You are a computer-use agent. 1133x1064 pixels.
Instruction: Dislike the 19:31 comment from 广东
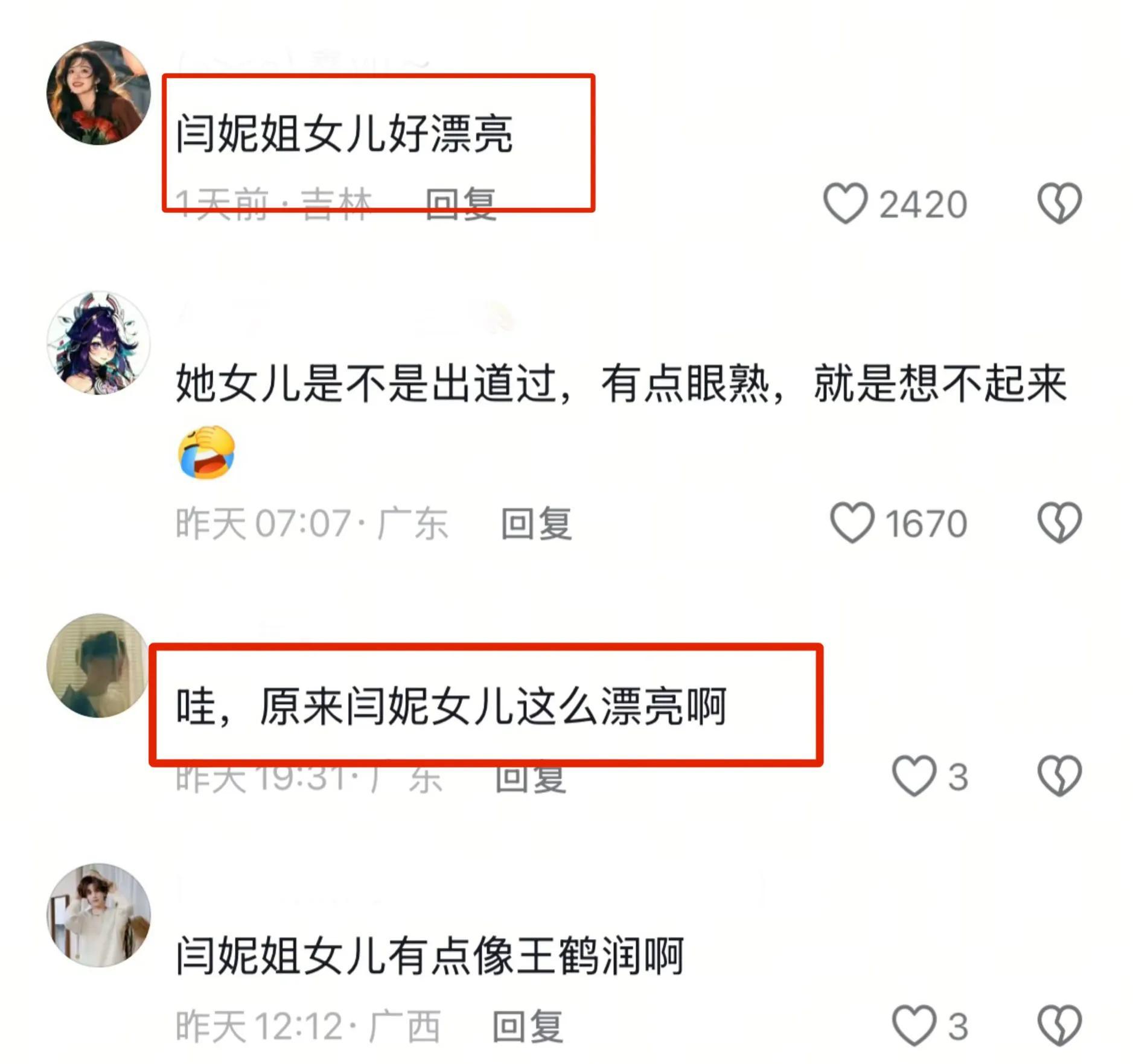tap(1059, 776)
